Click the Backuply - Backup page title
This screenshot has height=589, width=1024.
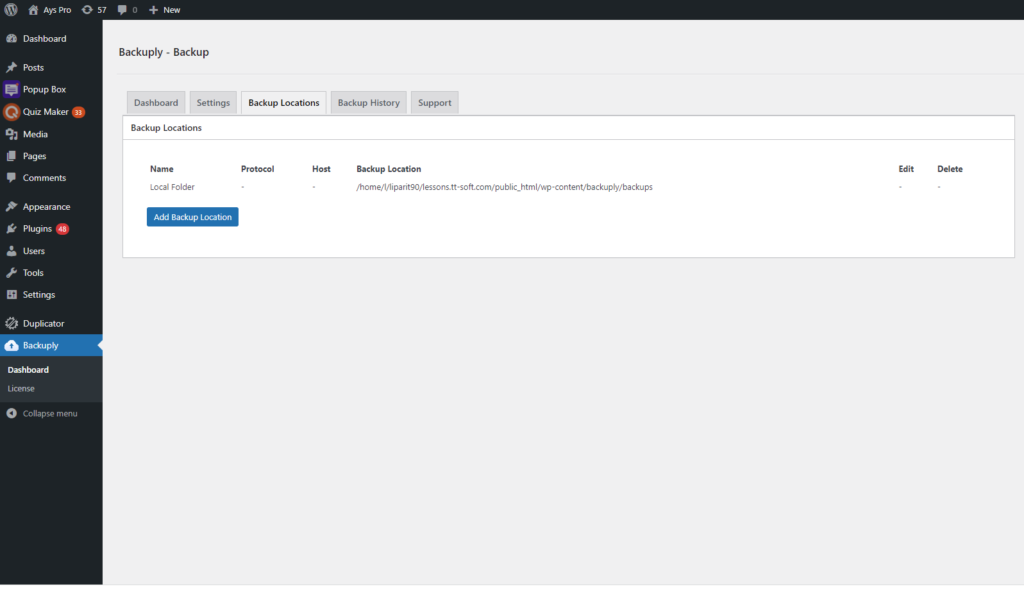(164, 52)
